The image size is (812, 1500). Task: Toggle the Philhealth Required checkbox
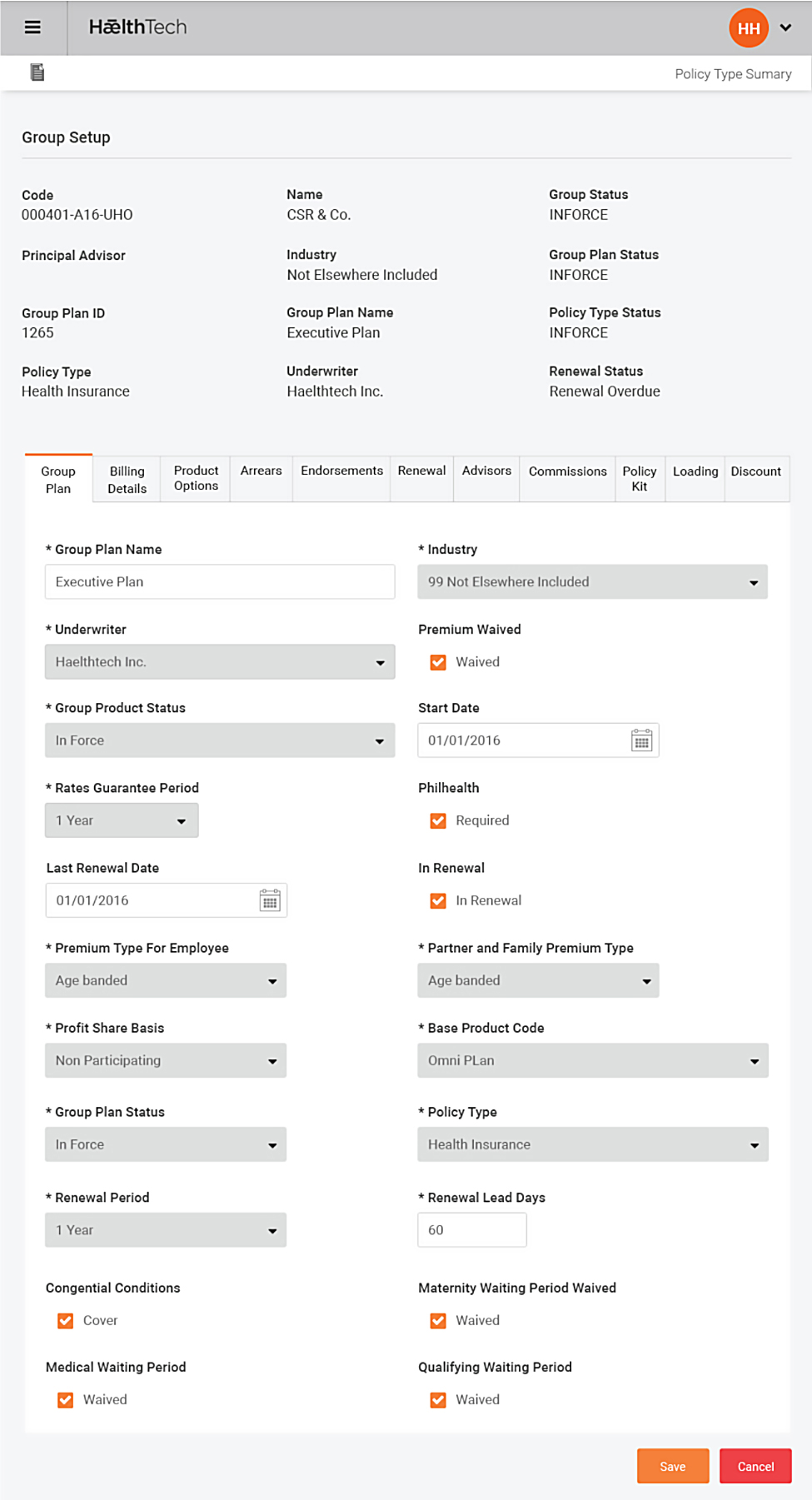438,820
